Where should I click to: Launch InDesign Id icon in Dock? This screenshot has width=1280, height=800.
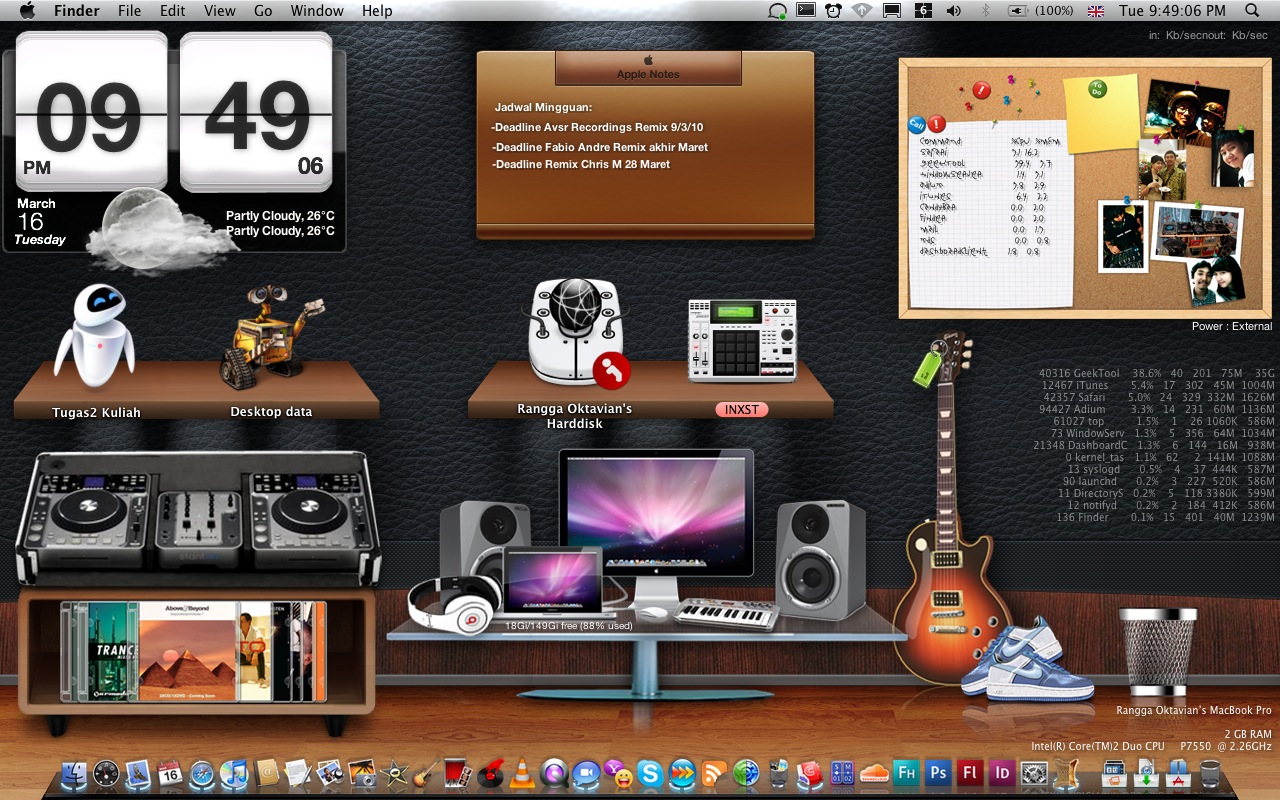tap(1002, 773)
